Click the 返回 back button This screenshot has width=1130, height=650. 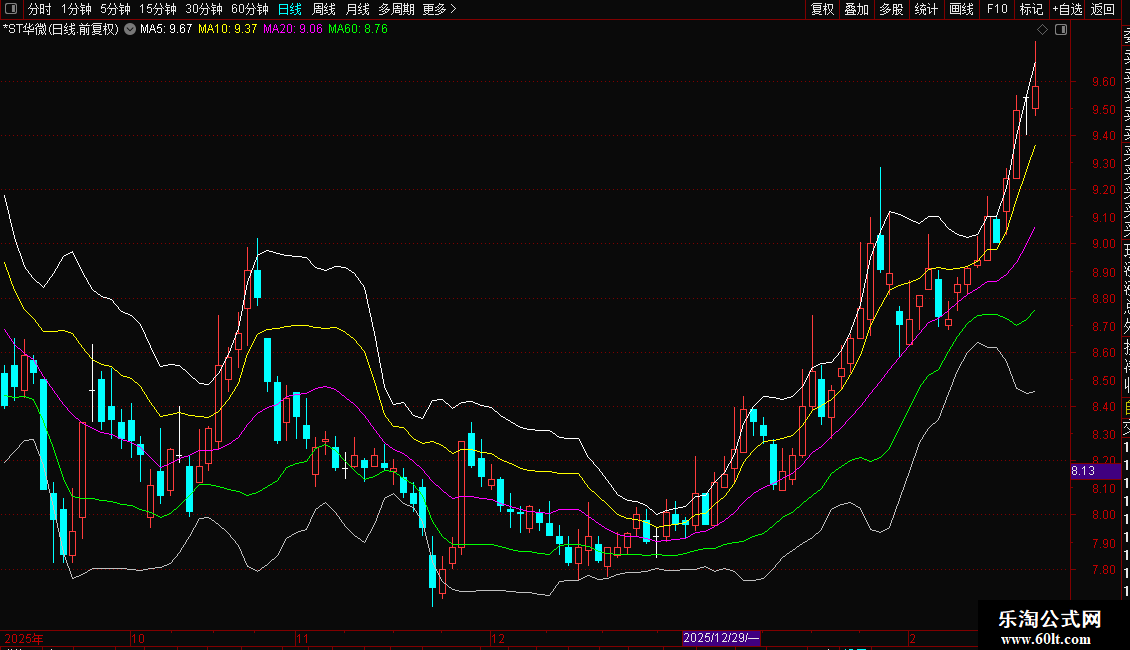click(x=1103, y=9)
